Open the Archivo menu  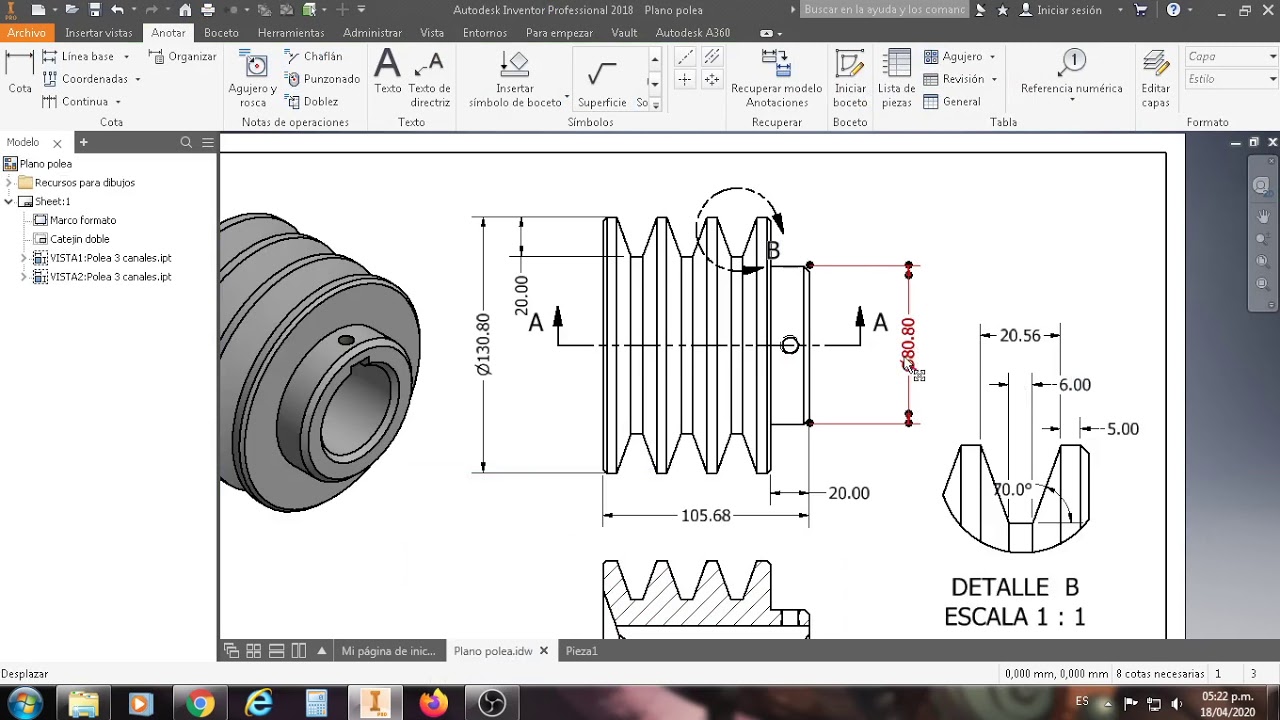(x=27, y=33)
